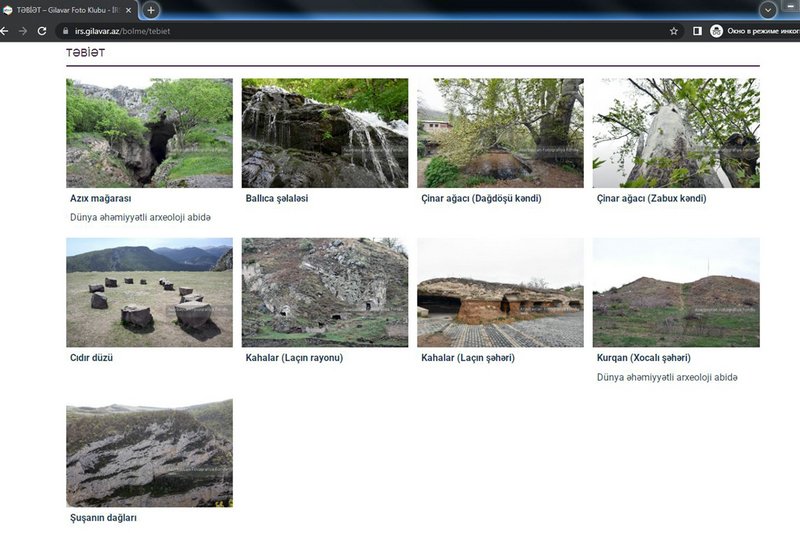Open the Cıdır düzü stone circle photo

point(149,292)
